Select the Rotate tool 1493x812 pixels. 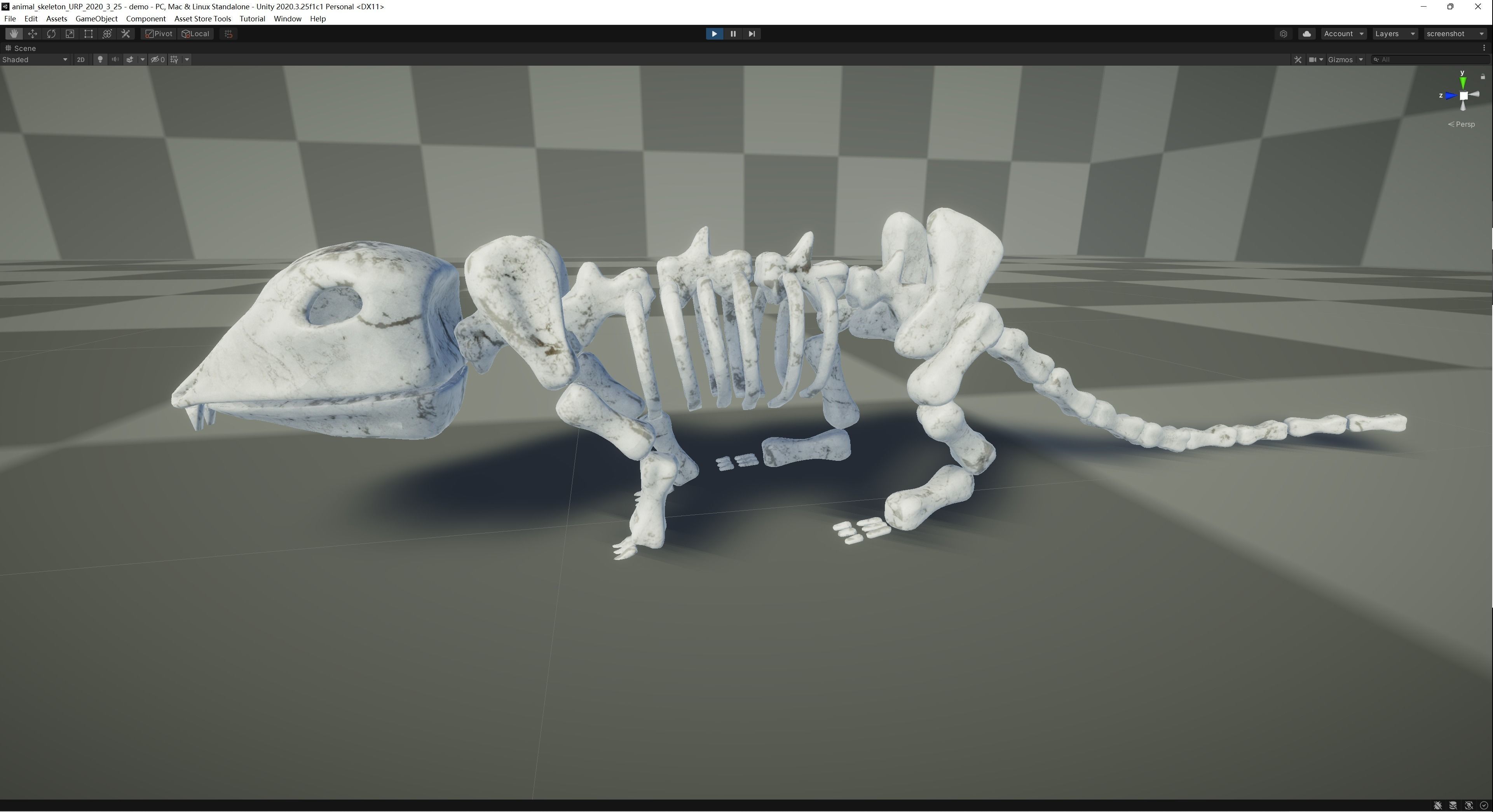(x=51, y=34)
